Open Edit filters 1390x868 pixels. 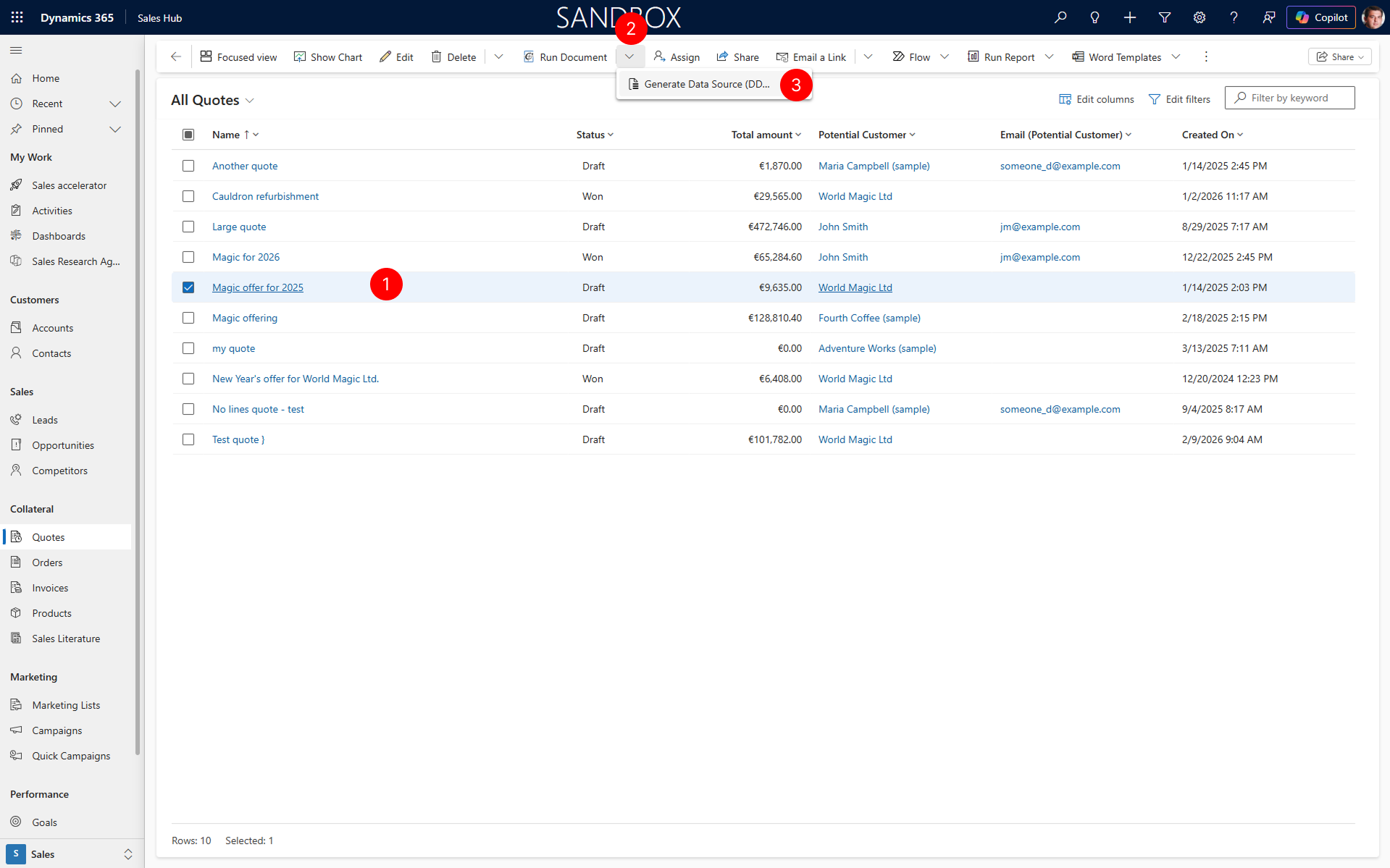click(x=1179, y=99)
